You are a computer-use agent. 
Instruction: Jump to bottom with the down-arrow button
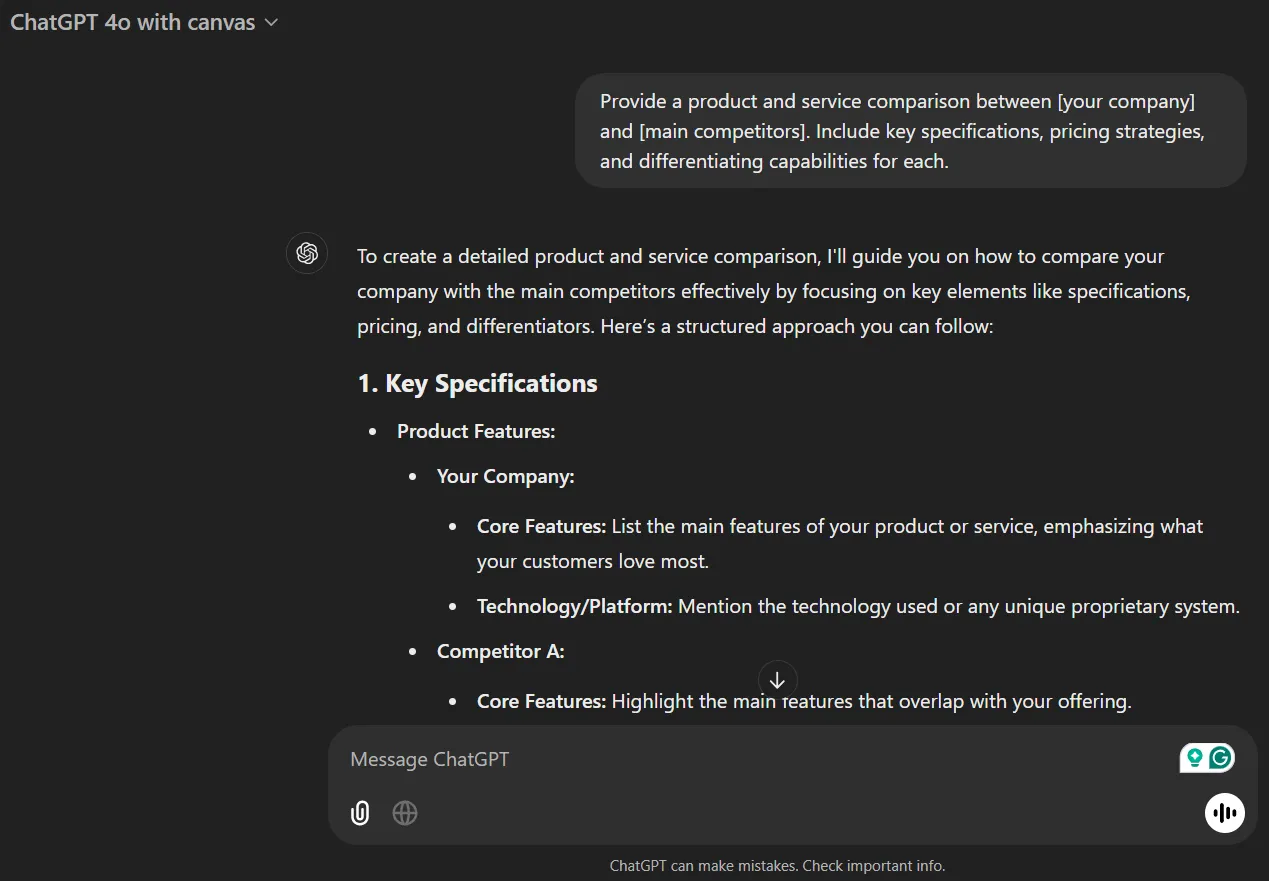777,680
